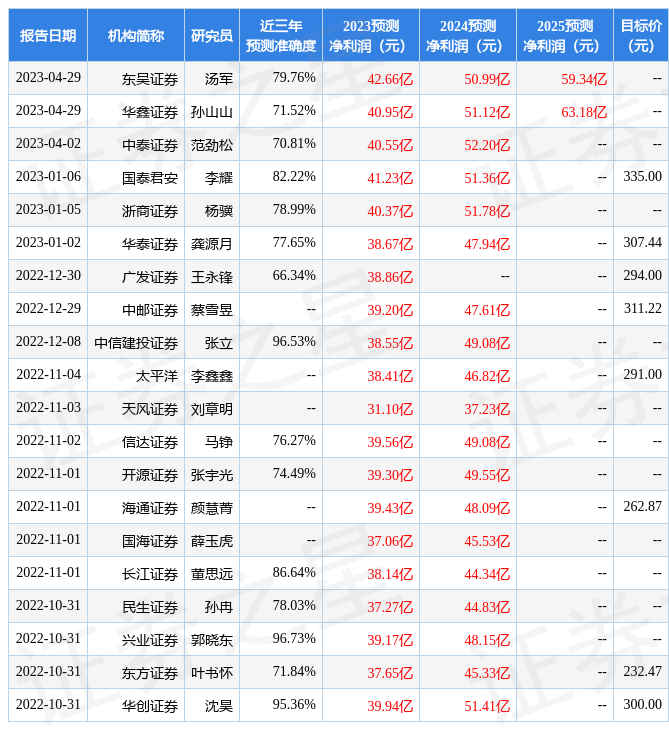Click accuracy value 96.73%

point(294,639)
